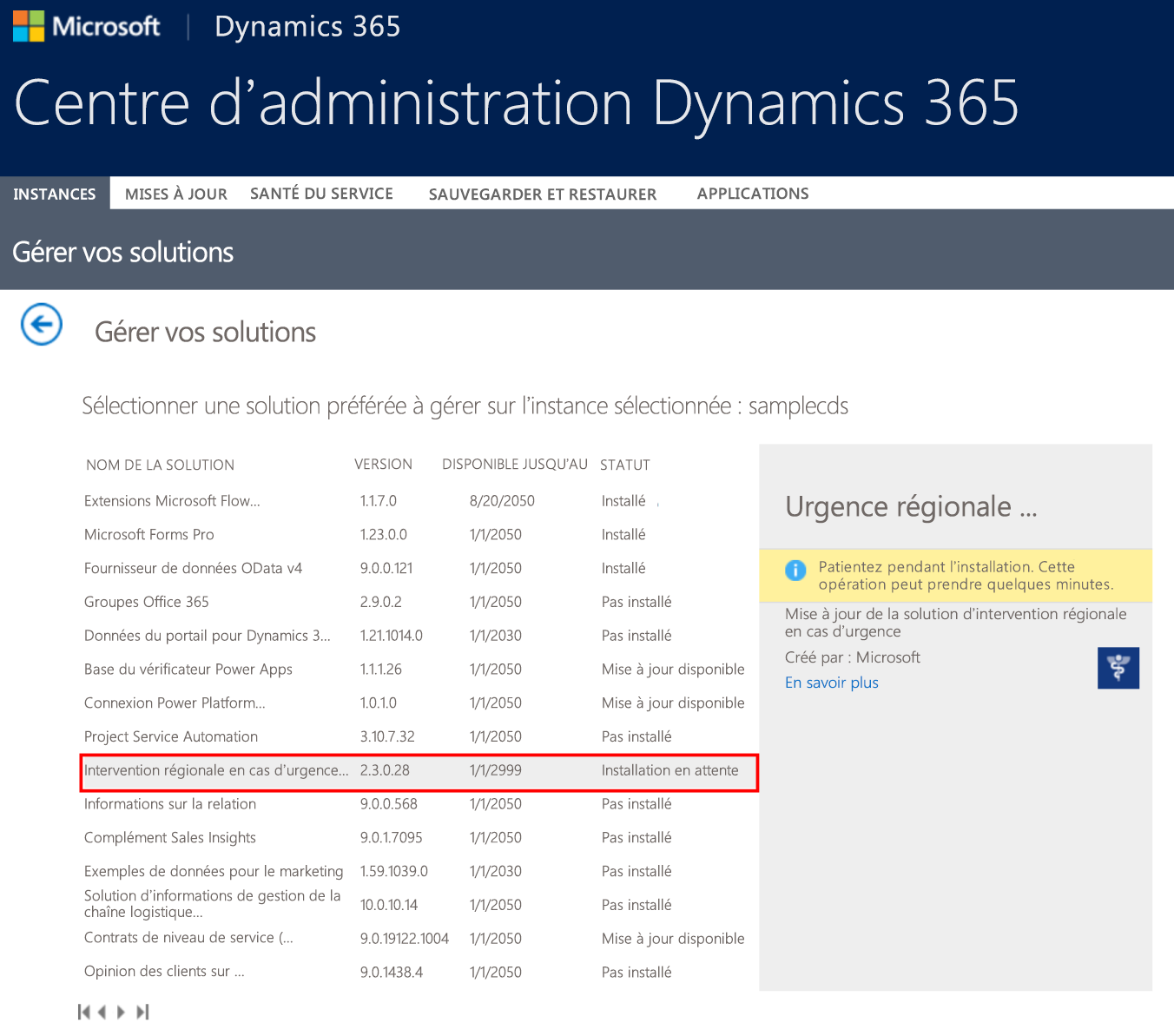Select Base du vérificateur Power Apps
The width and height of the screenshot is (1174, 1036).
point(419,670)
